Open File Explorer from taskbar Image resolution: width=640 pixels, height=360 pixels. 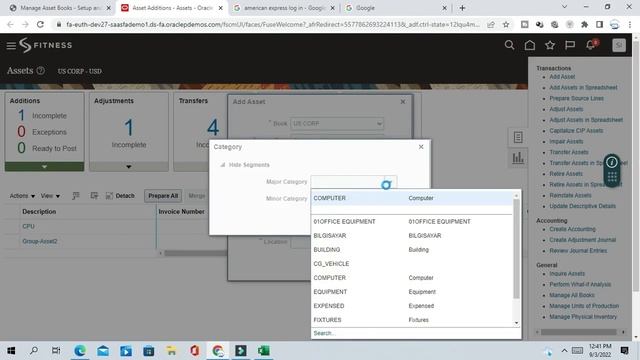point(171,351)
